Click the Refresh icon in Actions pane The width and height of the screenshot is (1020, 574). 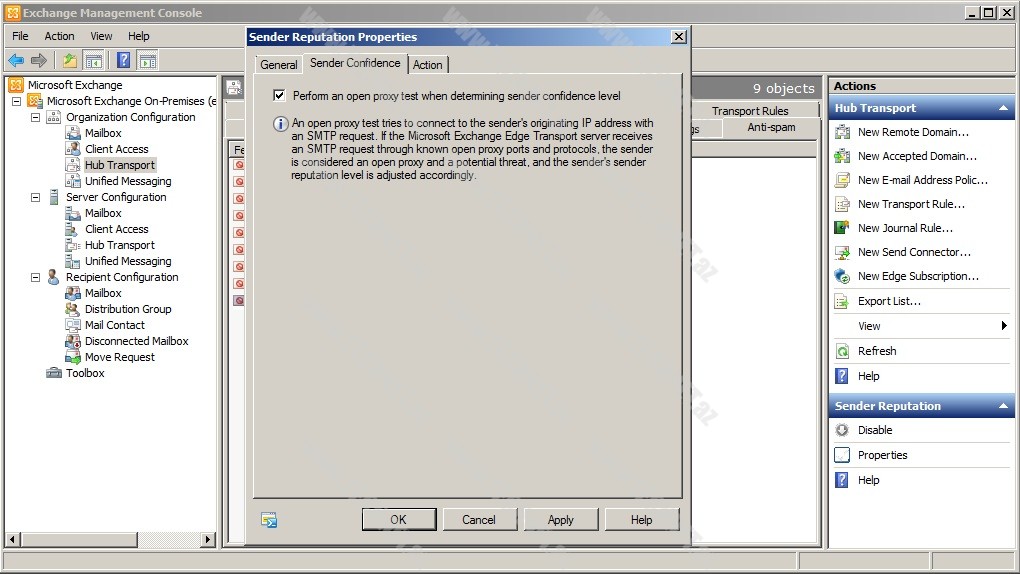[842, 351]
